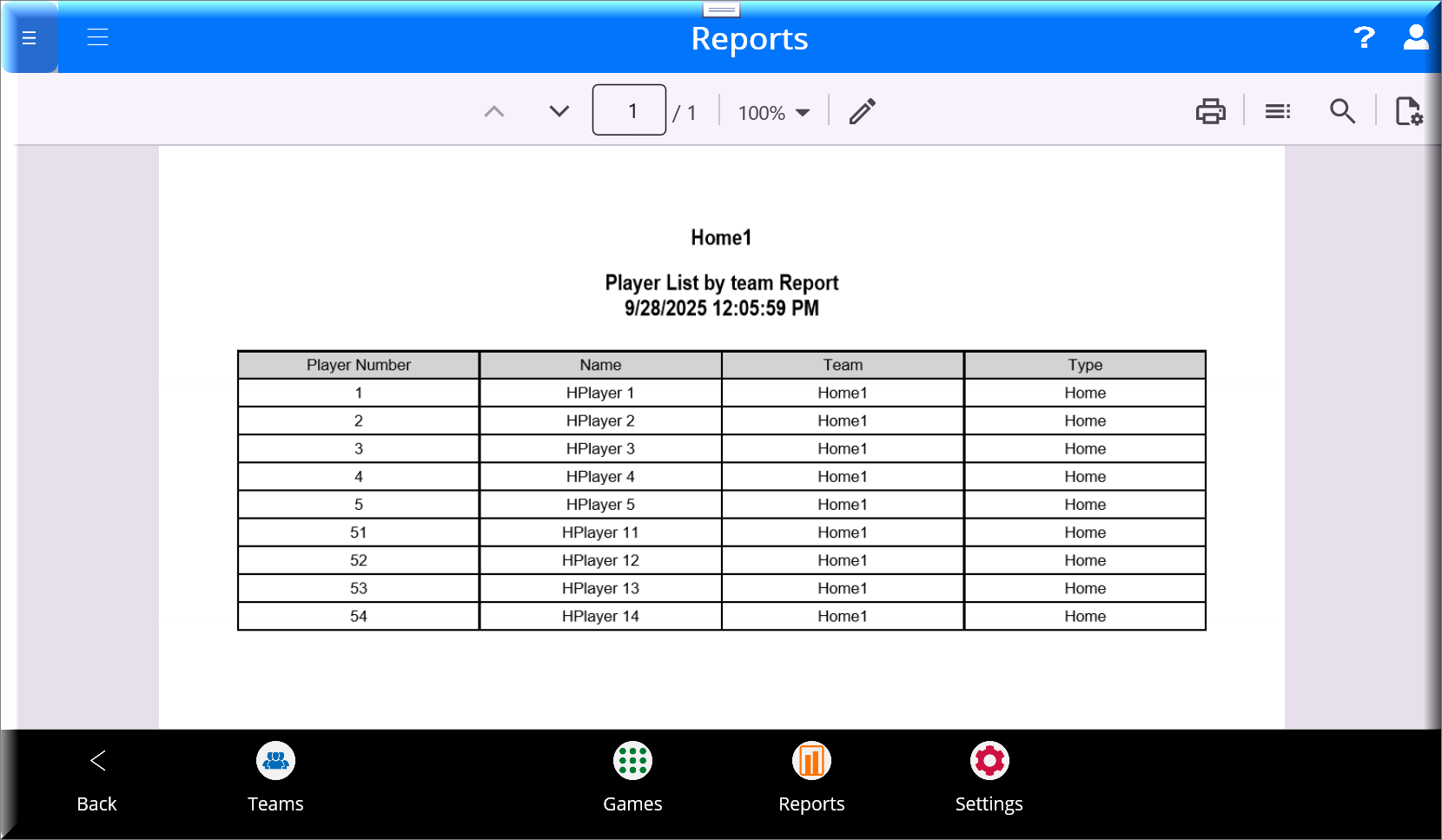
Task: Open the search magnifier tool
Action: (x=1342, y=111)
